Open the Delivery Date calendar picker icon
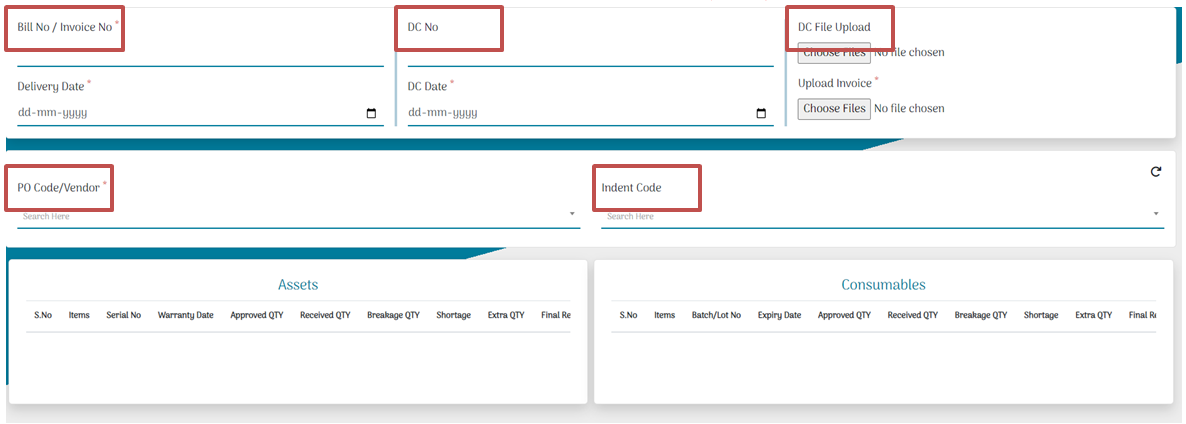1186x424 pixels. pyautogui.click(x=371, y=114)
